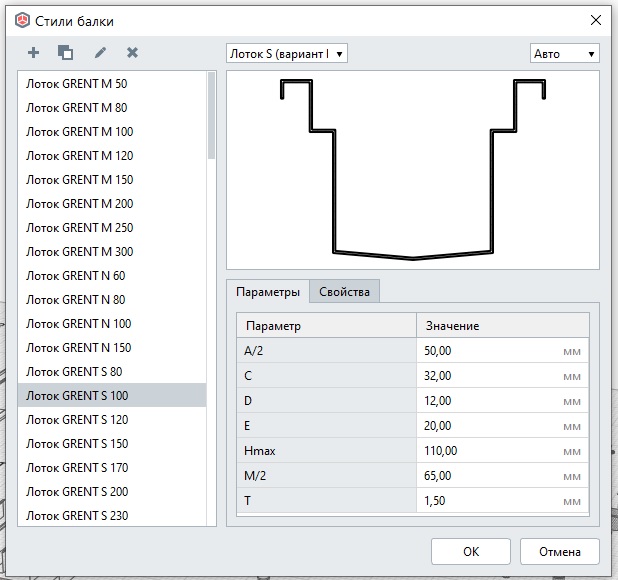This screenshot has height=580, width=618.
Task: Select Лоток GRENT N 100
Action: [112, 324]
